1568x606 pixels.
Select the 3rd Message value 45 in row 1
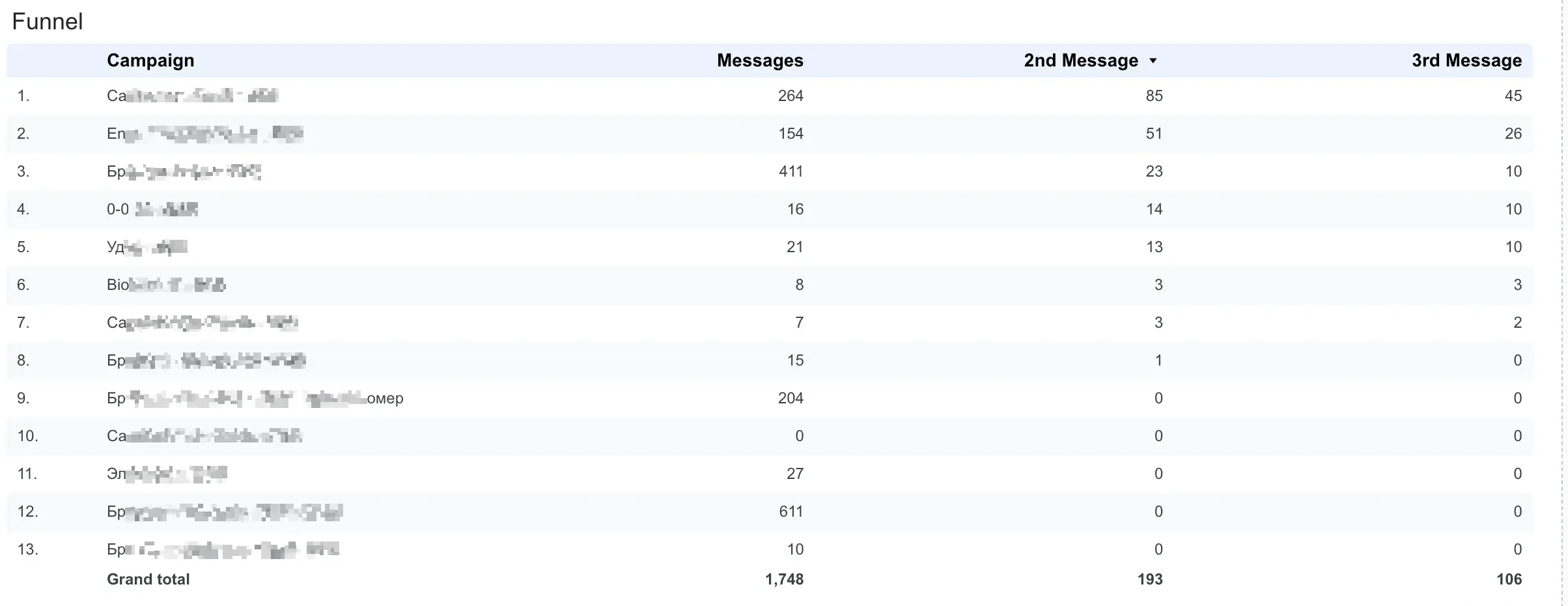click(x=1515, y=96)
